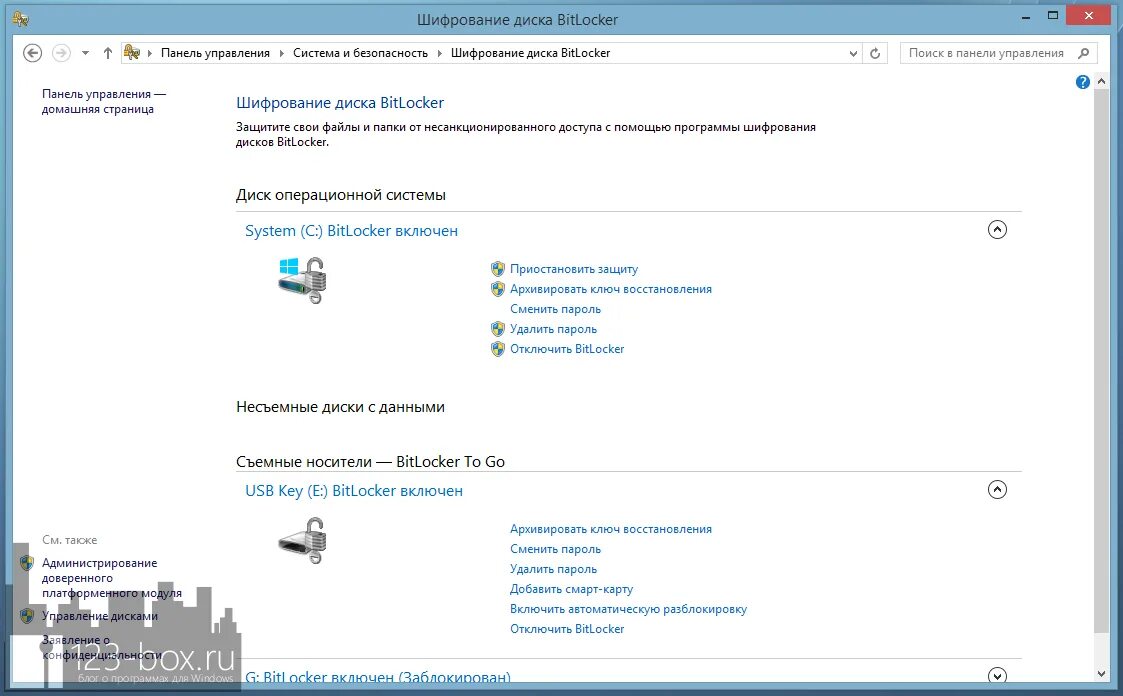Image resolution: width=1123 pixels, height=696 pixels.
Task: Click Сменить пароль for System C:
Action: click(x=555, y=309)
